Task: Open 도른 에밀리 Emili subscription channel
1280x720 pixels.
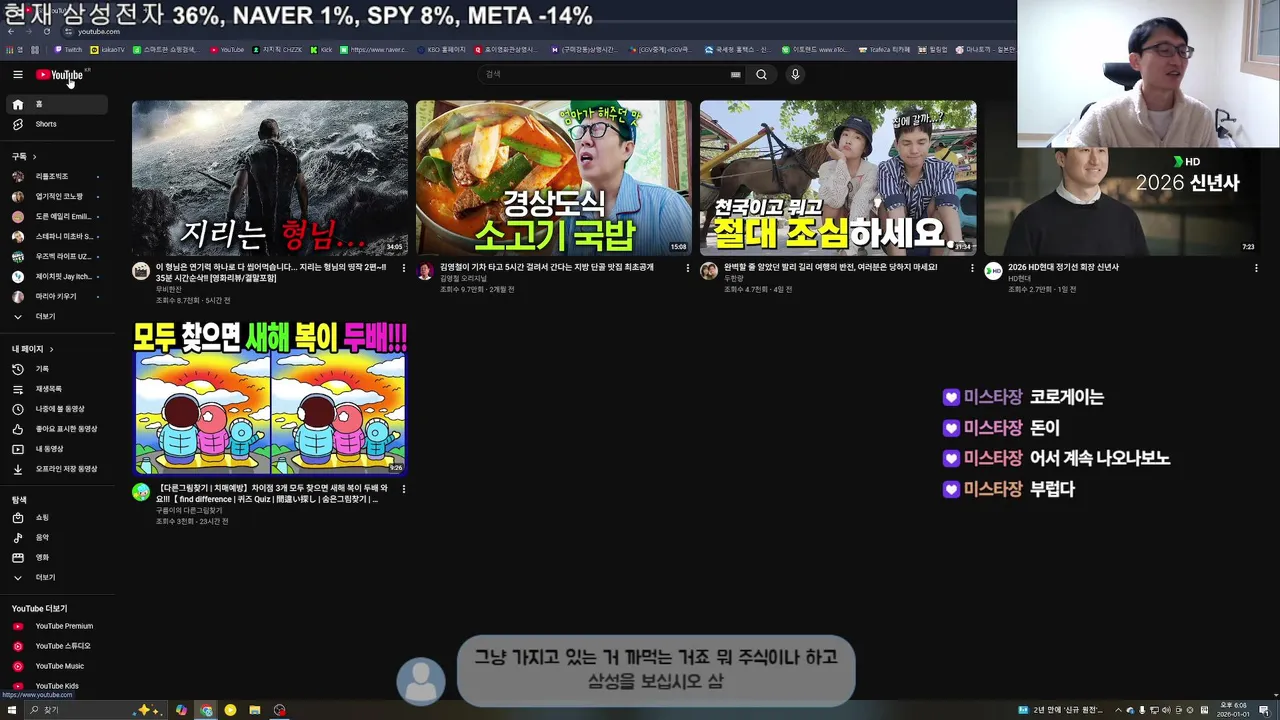Action: pyautogui.click(x=58, y=216)
